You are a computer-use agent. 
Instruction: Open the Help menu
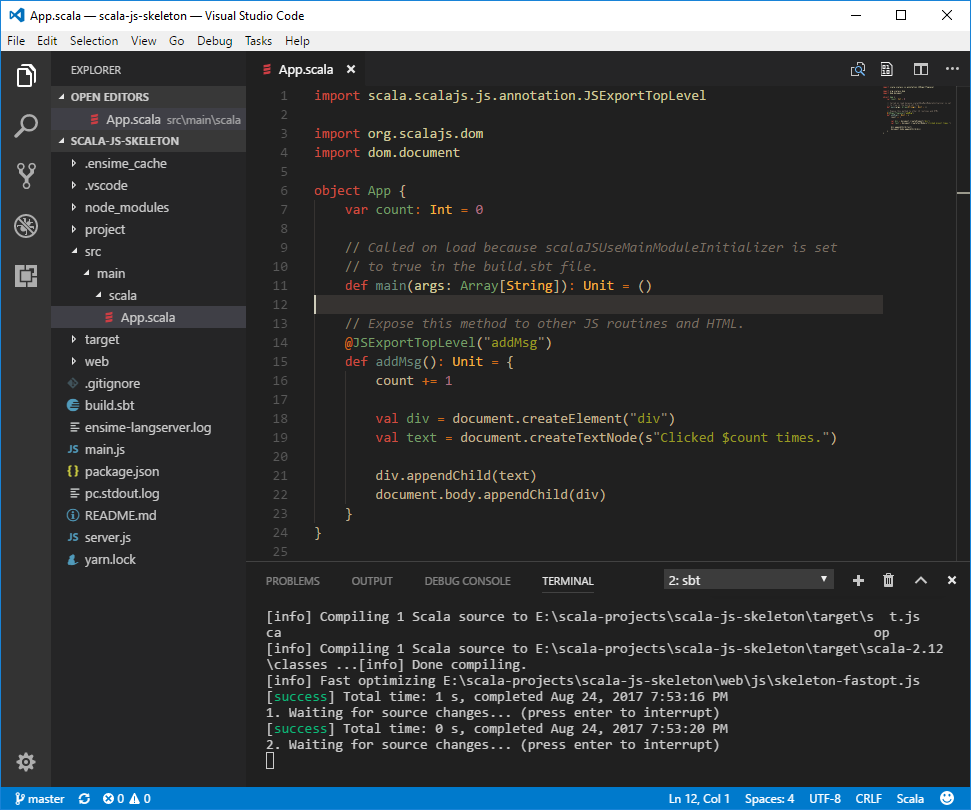(x=297, y=41)
